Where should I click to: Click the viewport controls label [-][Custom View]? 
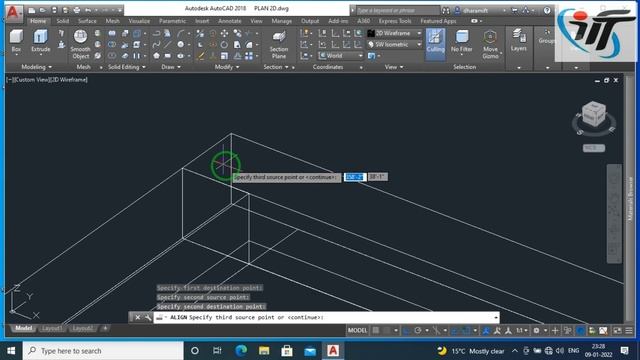pos(47,80)
